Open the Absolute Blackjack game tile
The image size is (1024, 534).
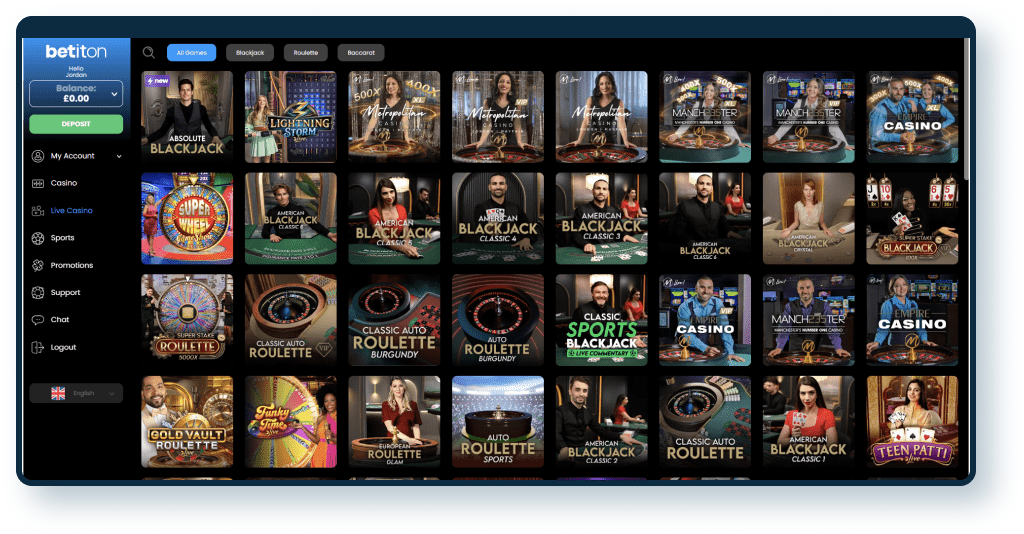[x=187, y=116]
